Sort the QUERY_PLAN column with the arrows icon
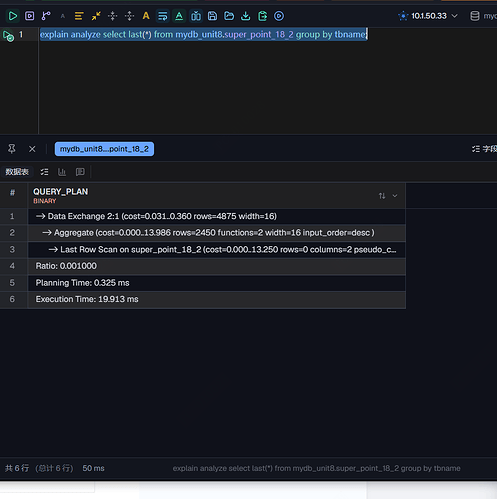The image size is (497, 499). pos(382,196)
